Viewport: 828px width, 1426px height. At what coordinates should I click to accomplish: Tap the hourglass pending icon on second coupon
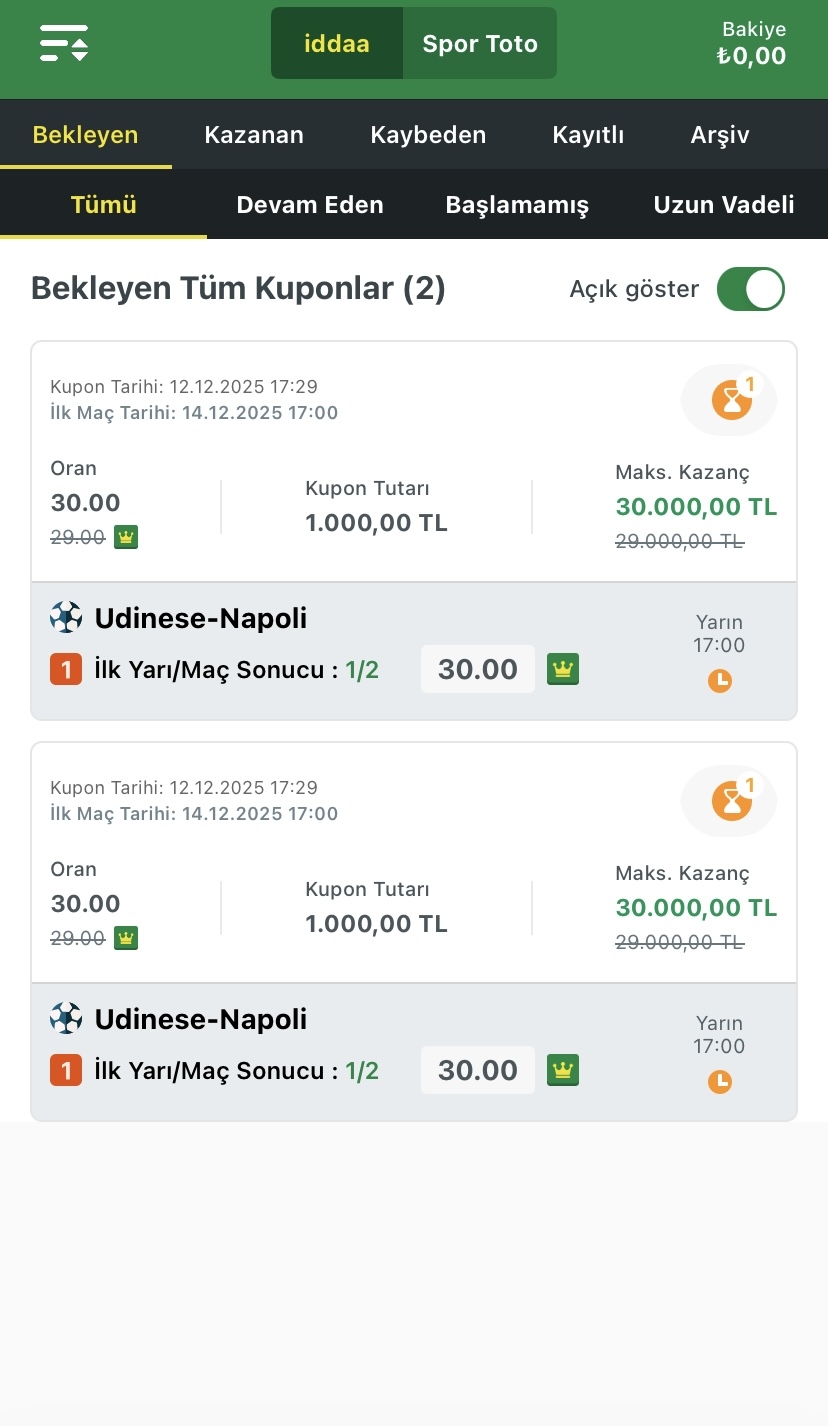coord(730,800)
